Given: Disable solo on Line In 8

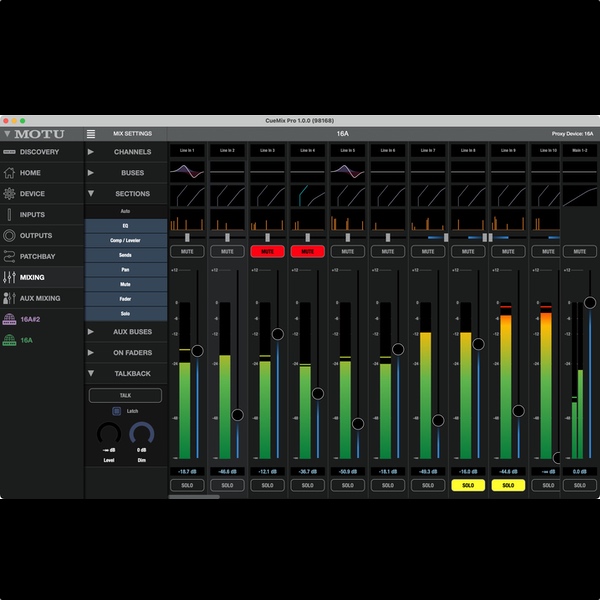Looking at the screenshot, I should pos(468,485).
